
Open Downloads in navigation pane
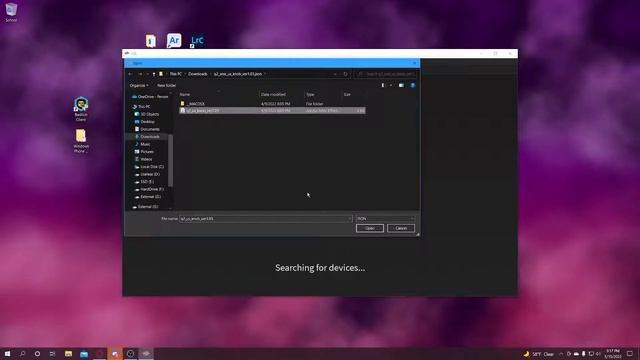(147, 137)
